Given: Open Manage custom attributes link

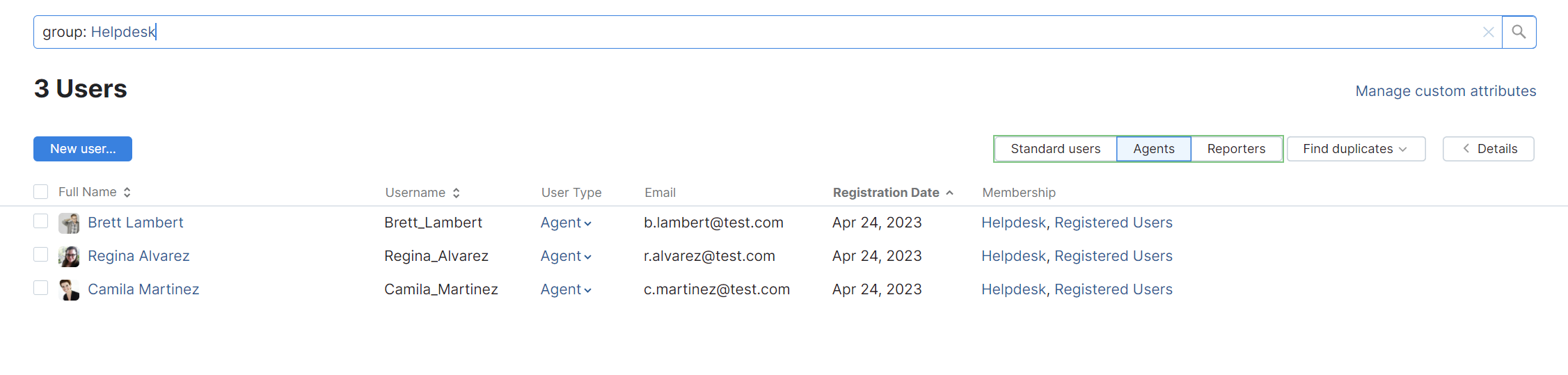Looking at the screenshot, I should coord(1445,91).
